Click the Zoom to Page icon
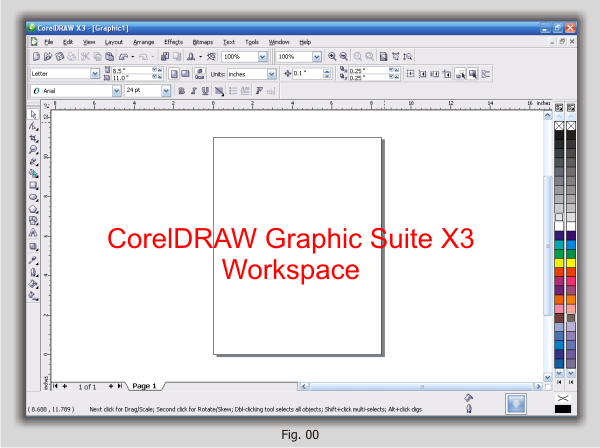The image size is (600, 448). pyautogui.click(x=383, y=57)
